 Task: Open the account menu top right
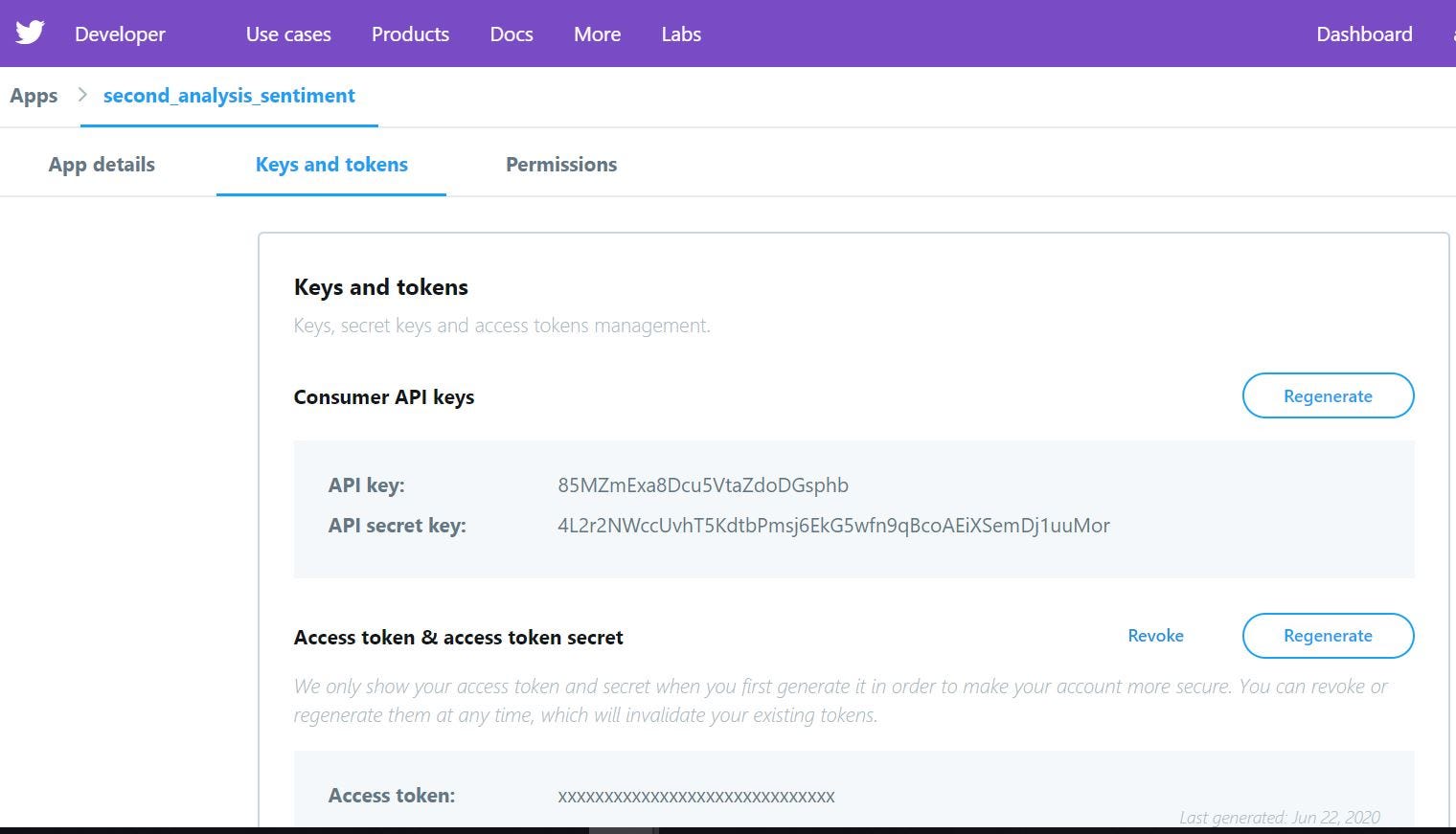pyautogui.click(x=1452, y=34)
